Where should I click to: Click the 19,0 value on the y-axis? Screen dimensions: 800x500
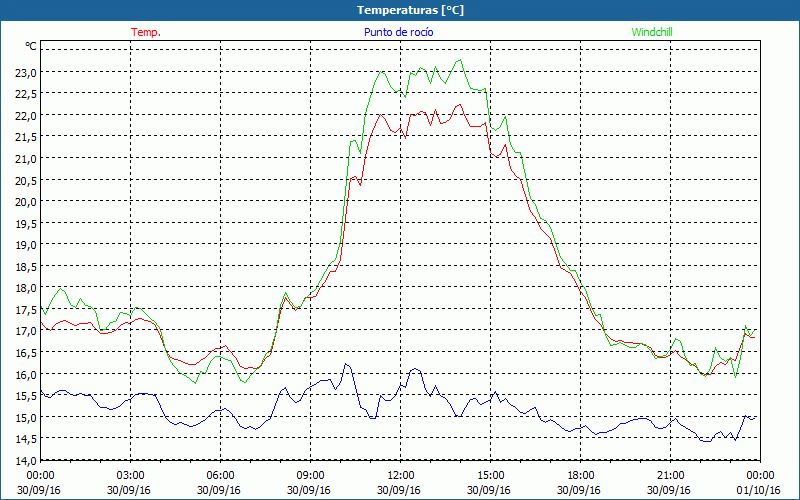coord(26,245)
